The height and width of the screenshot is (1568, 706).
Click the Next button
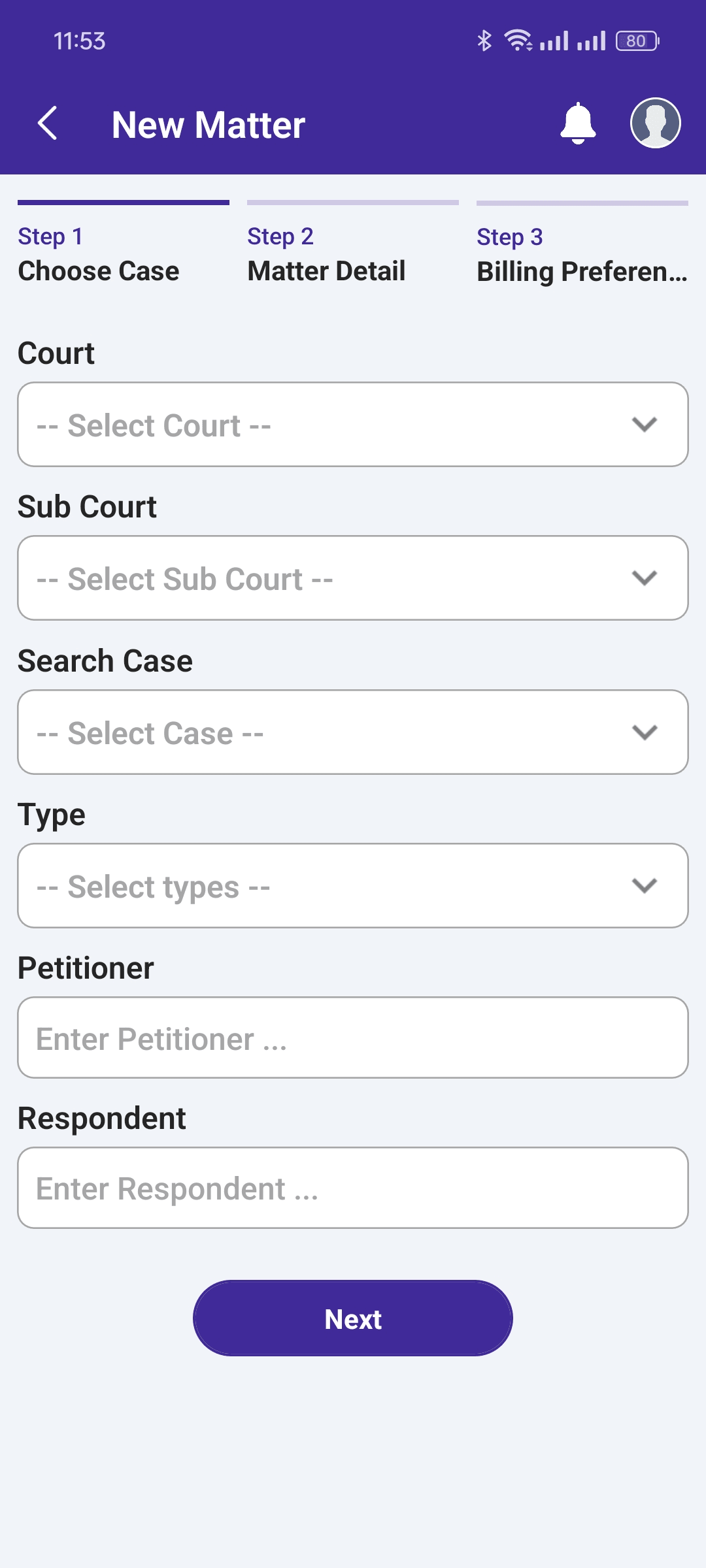point(353,1318)
